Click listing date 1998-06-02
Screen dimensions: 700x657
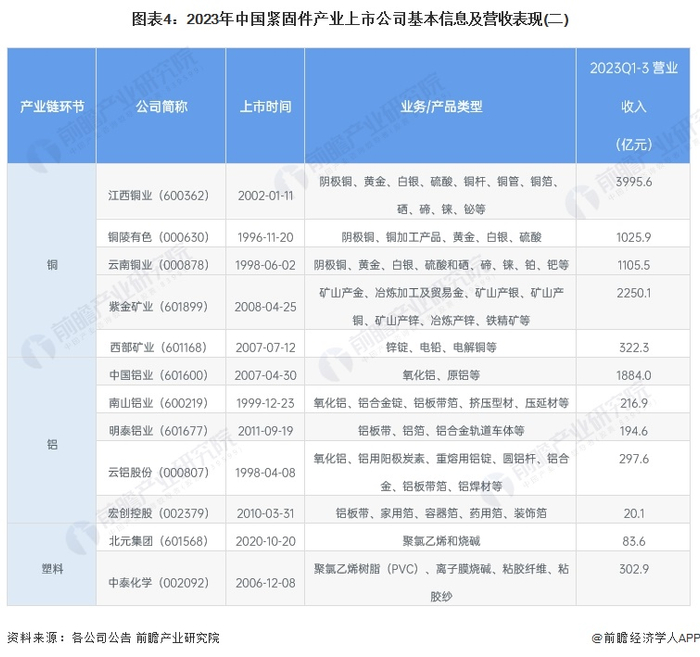pos(265,265)
